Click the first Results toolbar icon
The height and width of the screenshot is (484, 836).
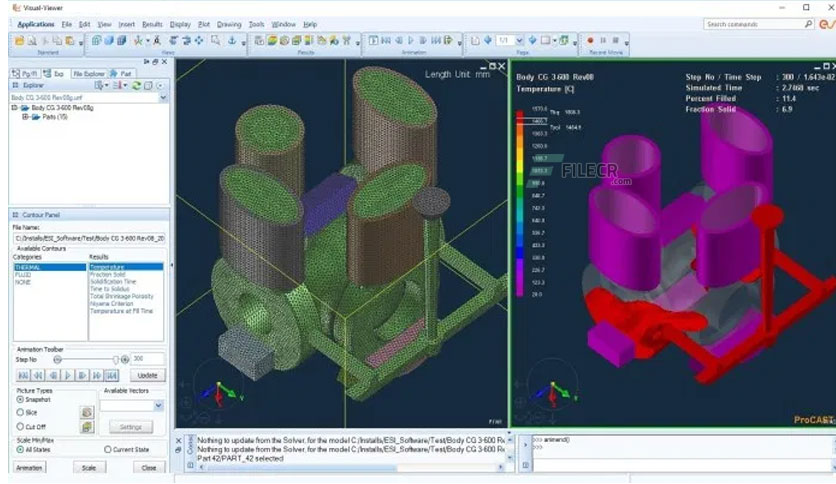[259, 41]
